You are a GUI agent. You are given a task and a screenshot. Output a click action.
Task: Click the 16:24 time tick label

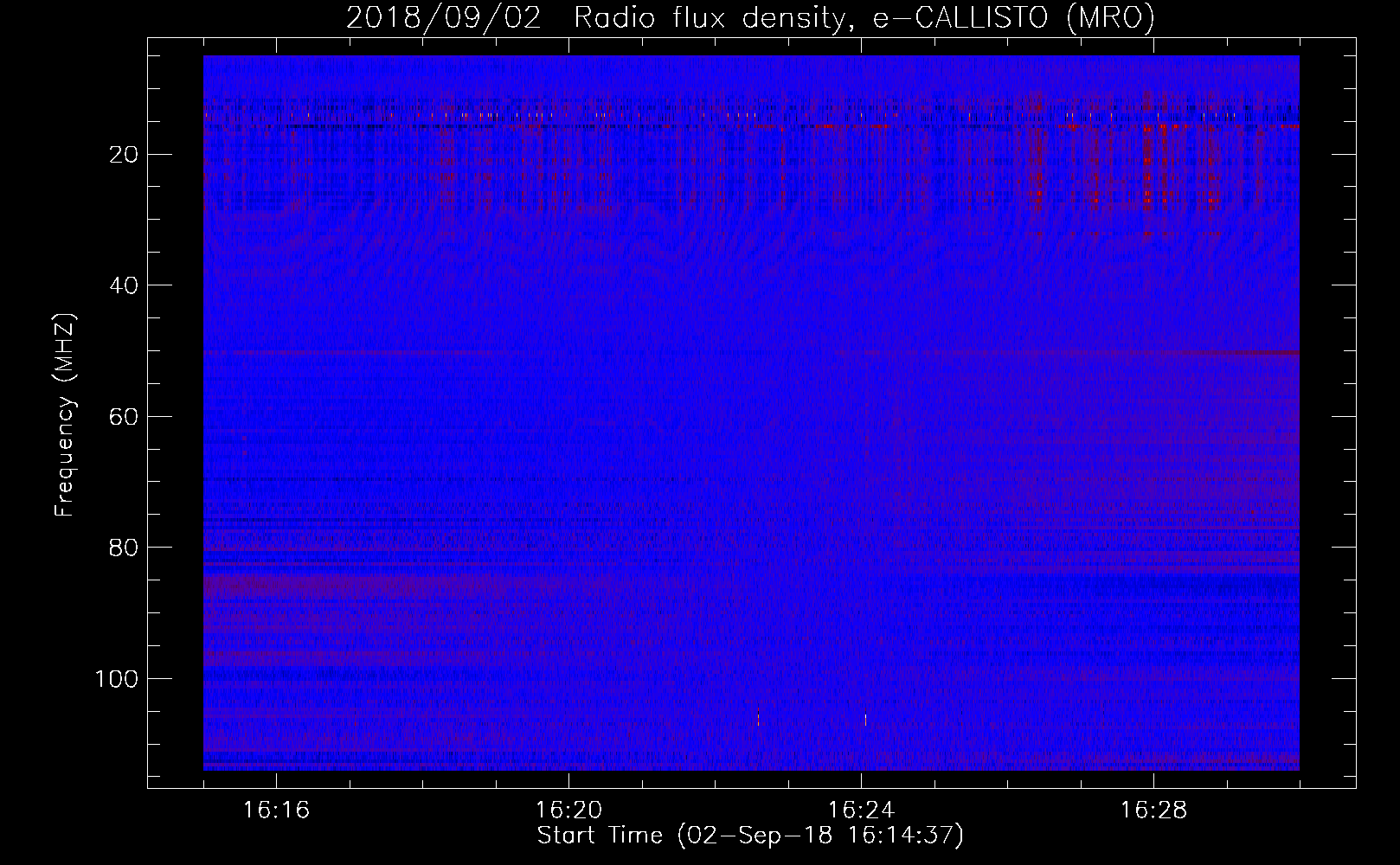(x=862, y=811)
